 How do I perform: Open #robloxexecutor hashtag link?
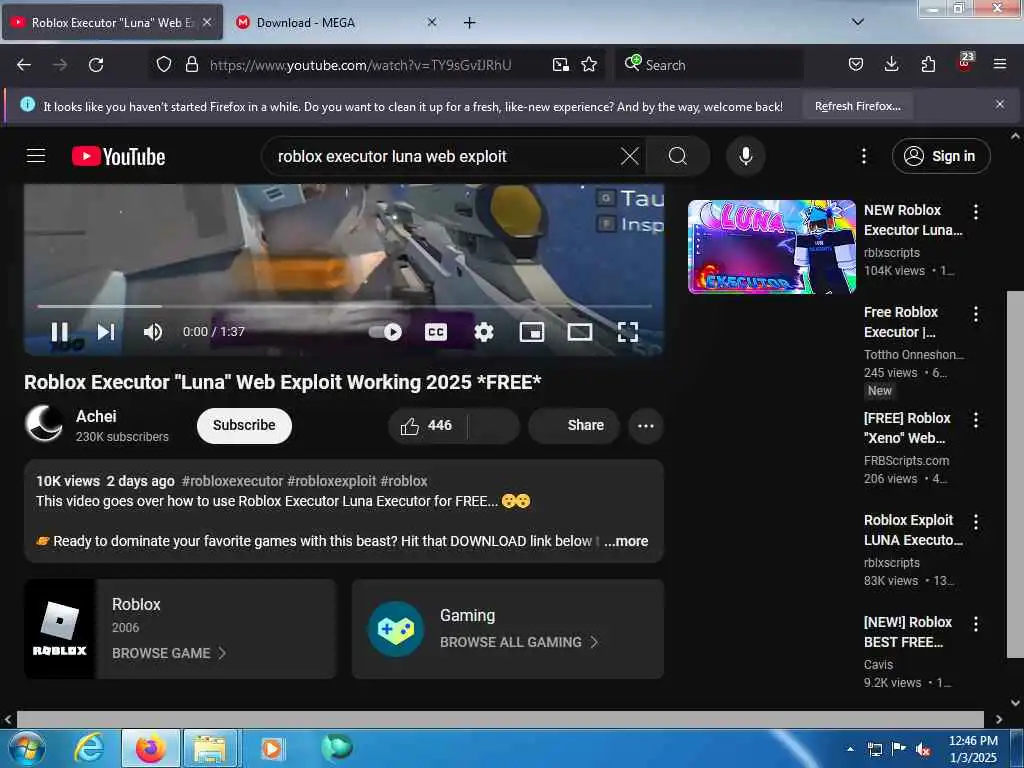(x=232, y=481)
